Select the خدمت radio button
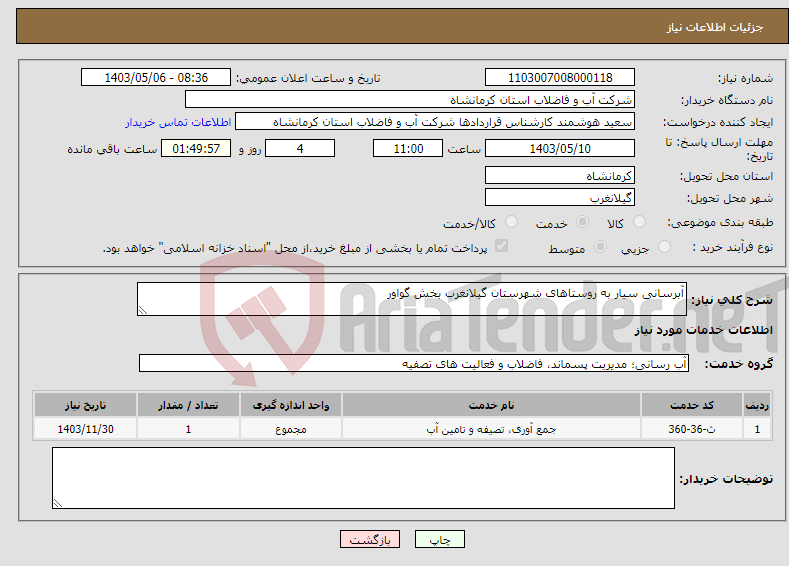The height and width of the screenshot is (566, 789). [x=582, y=222]
